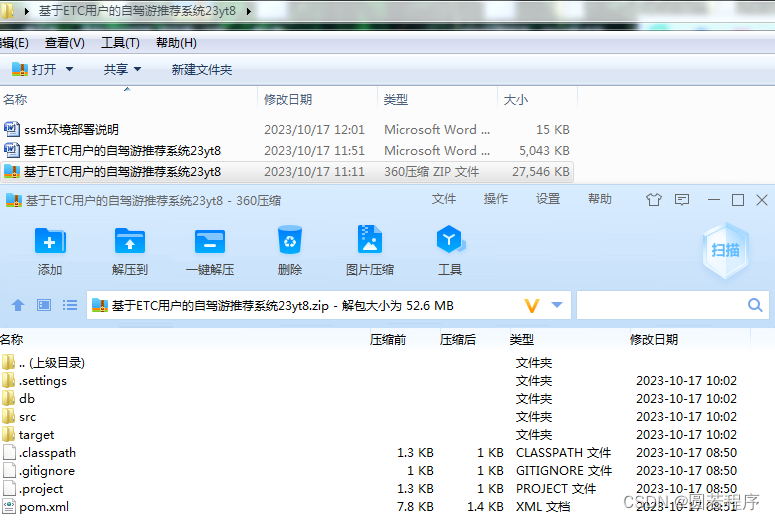Image resolution: width=775 pixels, height=520 pixels.
Task: Go up one level with the blue arrow
Action: pos(18,305)
